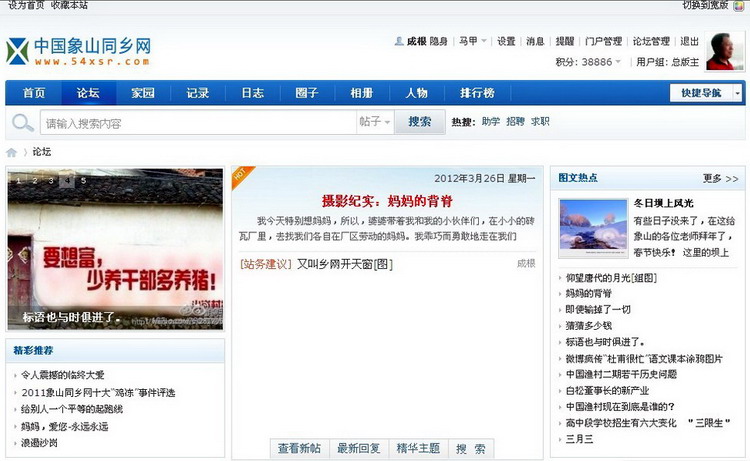Go to the 排行榜 navigation tab
The width and height of the screenshot is (750, 461).
click(x=477, y=93)
